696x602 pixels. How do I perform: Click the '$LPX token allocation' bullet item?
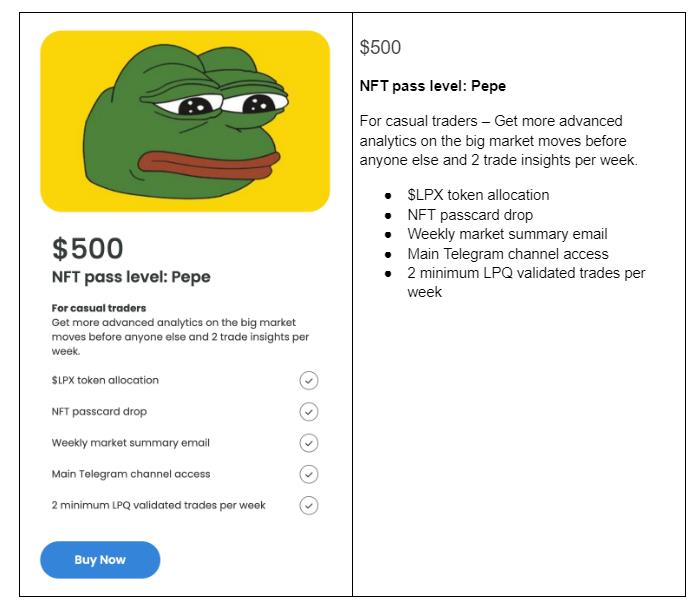[478, 195]
